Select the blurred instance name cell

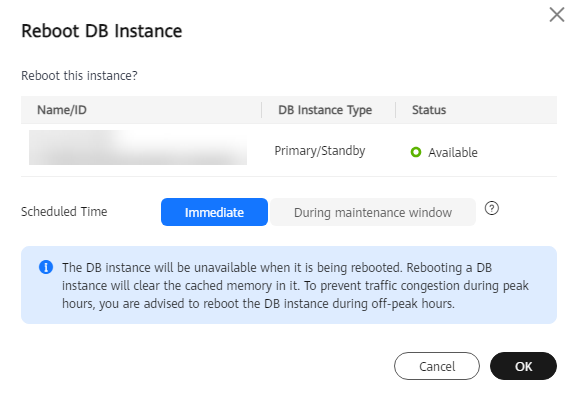tap(138, 147)
